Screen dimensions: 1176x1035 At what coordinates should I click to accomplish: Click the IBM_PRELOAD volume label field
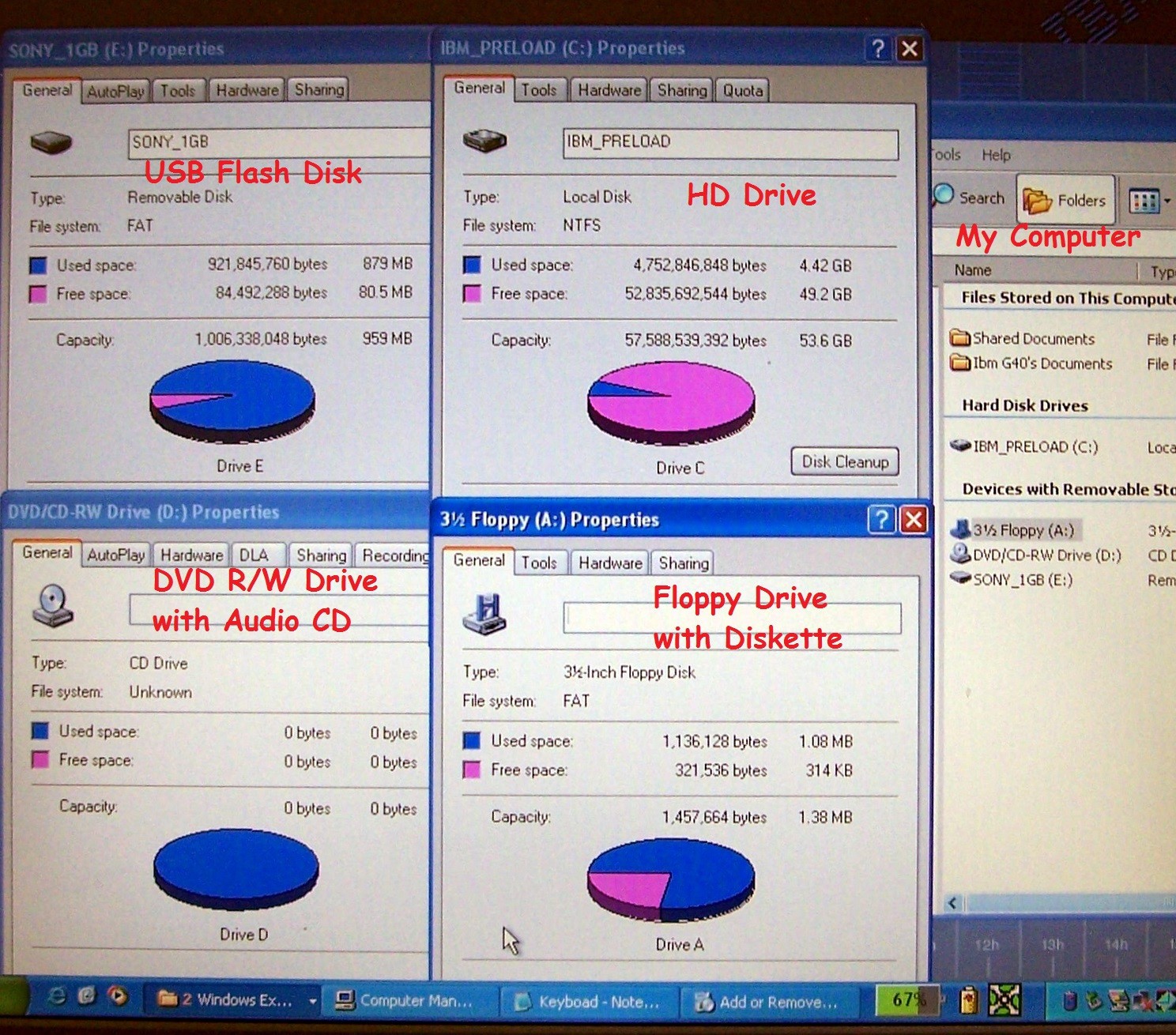click(730, 143)
